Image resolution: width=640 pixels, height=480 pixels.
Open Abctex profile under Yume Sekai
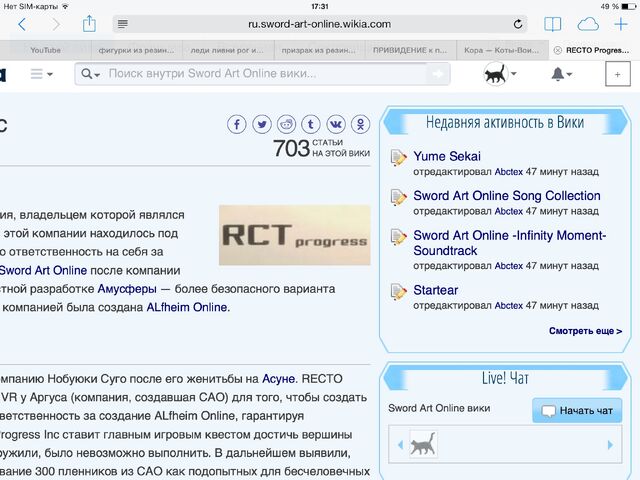pyautogui.click(x=509, y=172)
